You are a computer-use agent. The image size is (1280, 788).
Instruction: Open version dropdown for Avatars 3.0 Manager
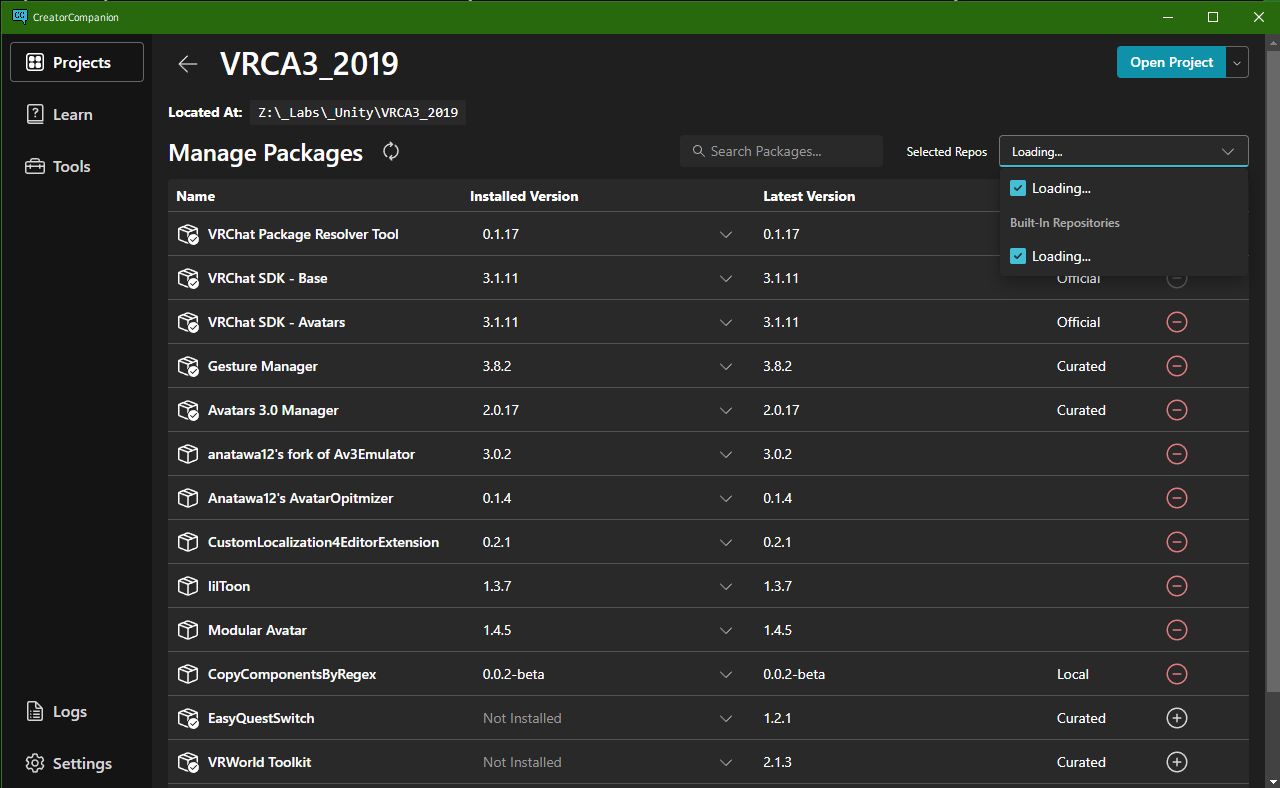[x=726, y=410]
